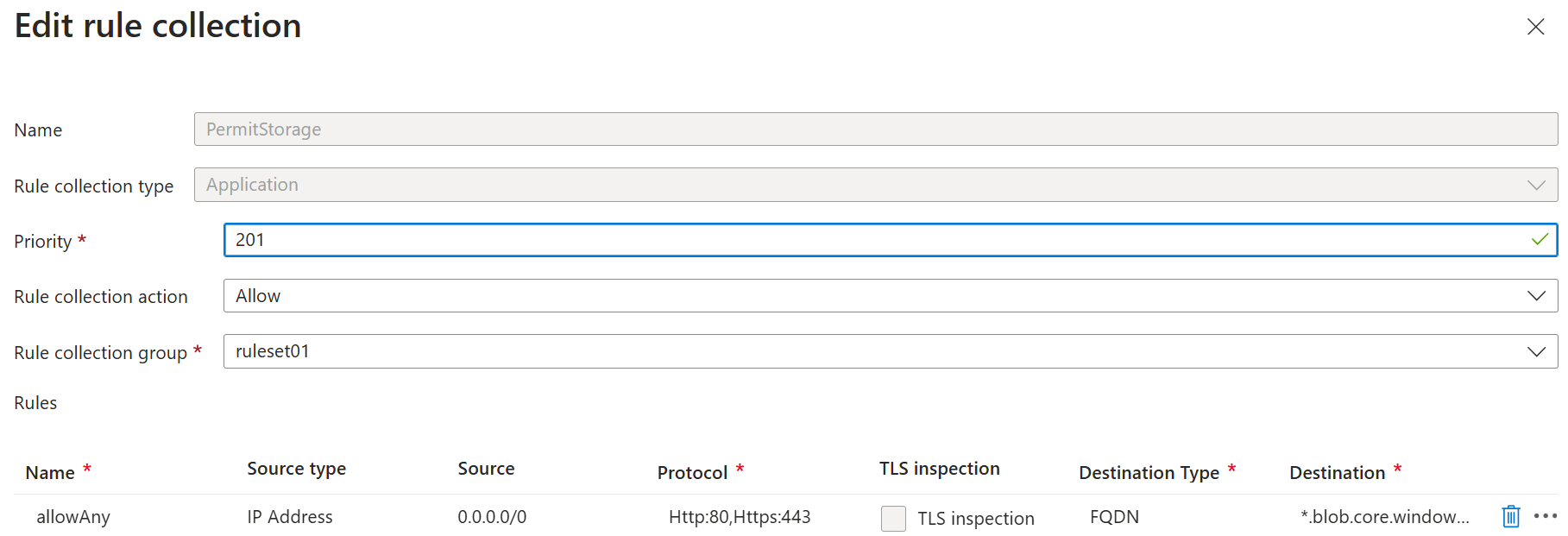Click the Protocol value Http:80,Https:443
The height and width of the screenshot is (536, 1568).
(x=740, y=516)
